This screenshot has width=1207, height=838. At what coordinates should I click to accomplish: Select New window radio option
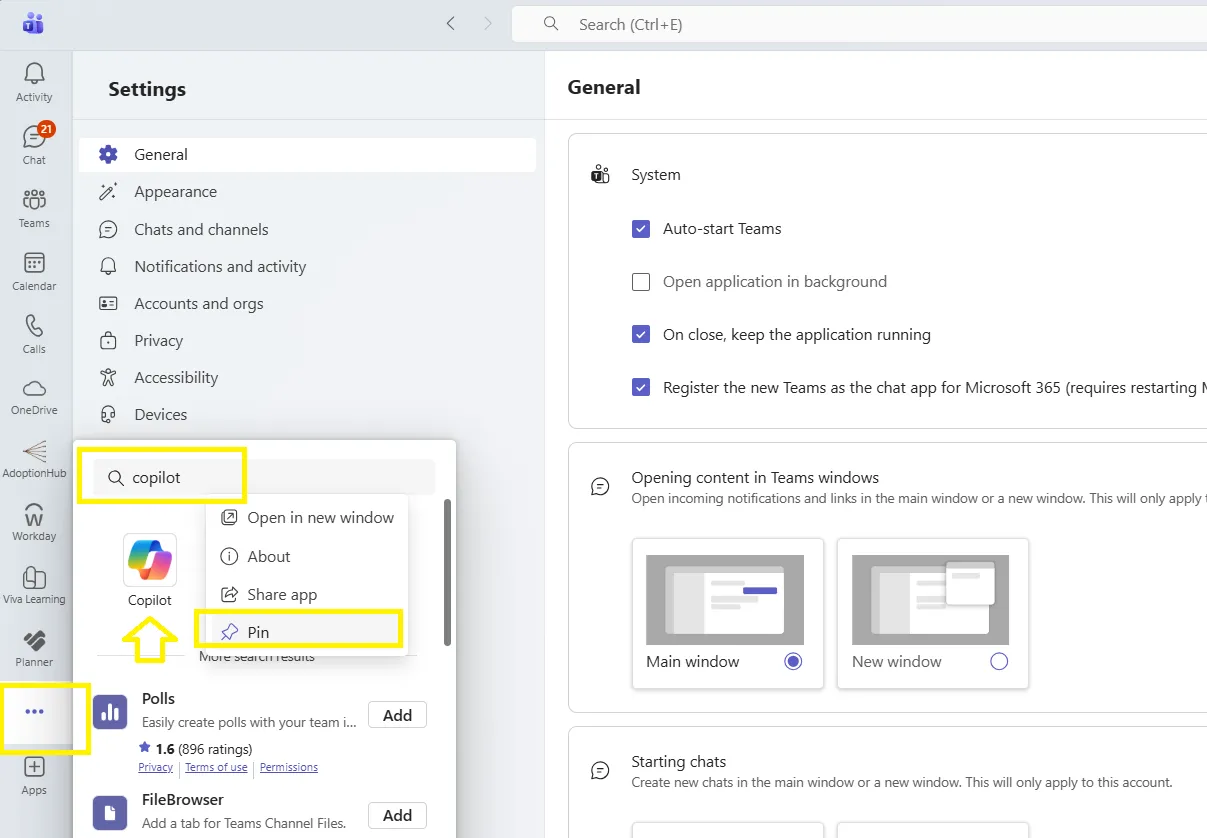tap(998, 662)
